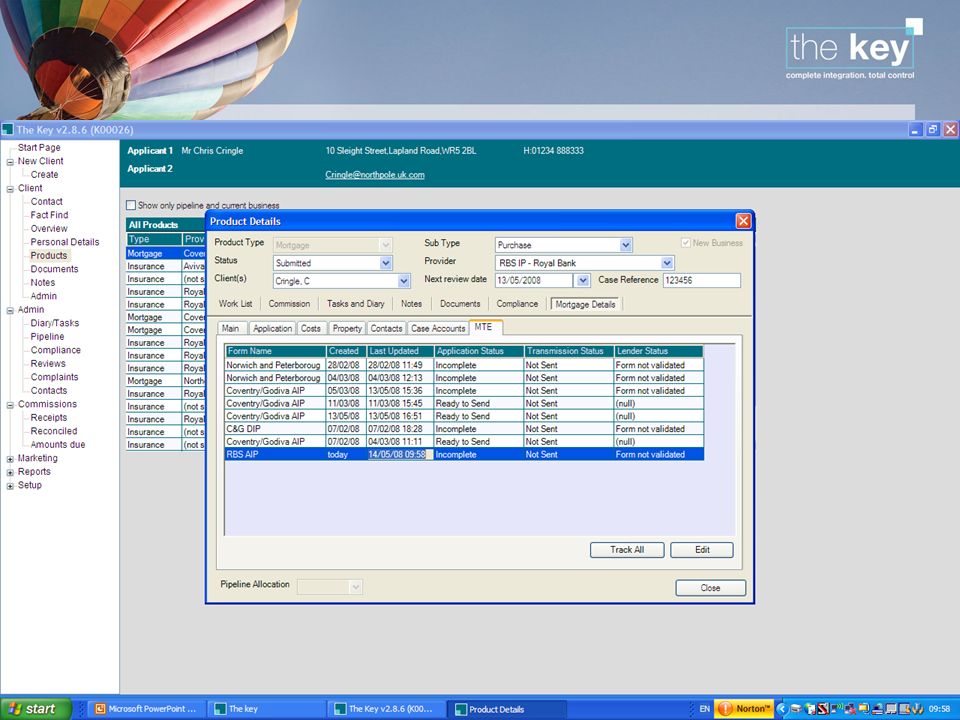Open Amounts due in sidebar
This screenshot has height=720, width=960.
(x=58, y=444)
